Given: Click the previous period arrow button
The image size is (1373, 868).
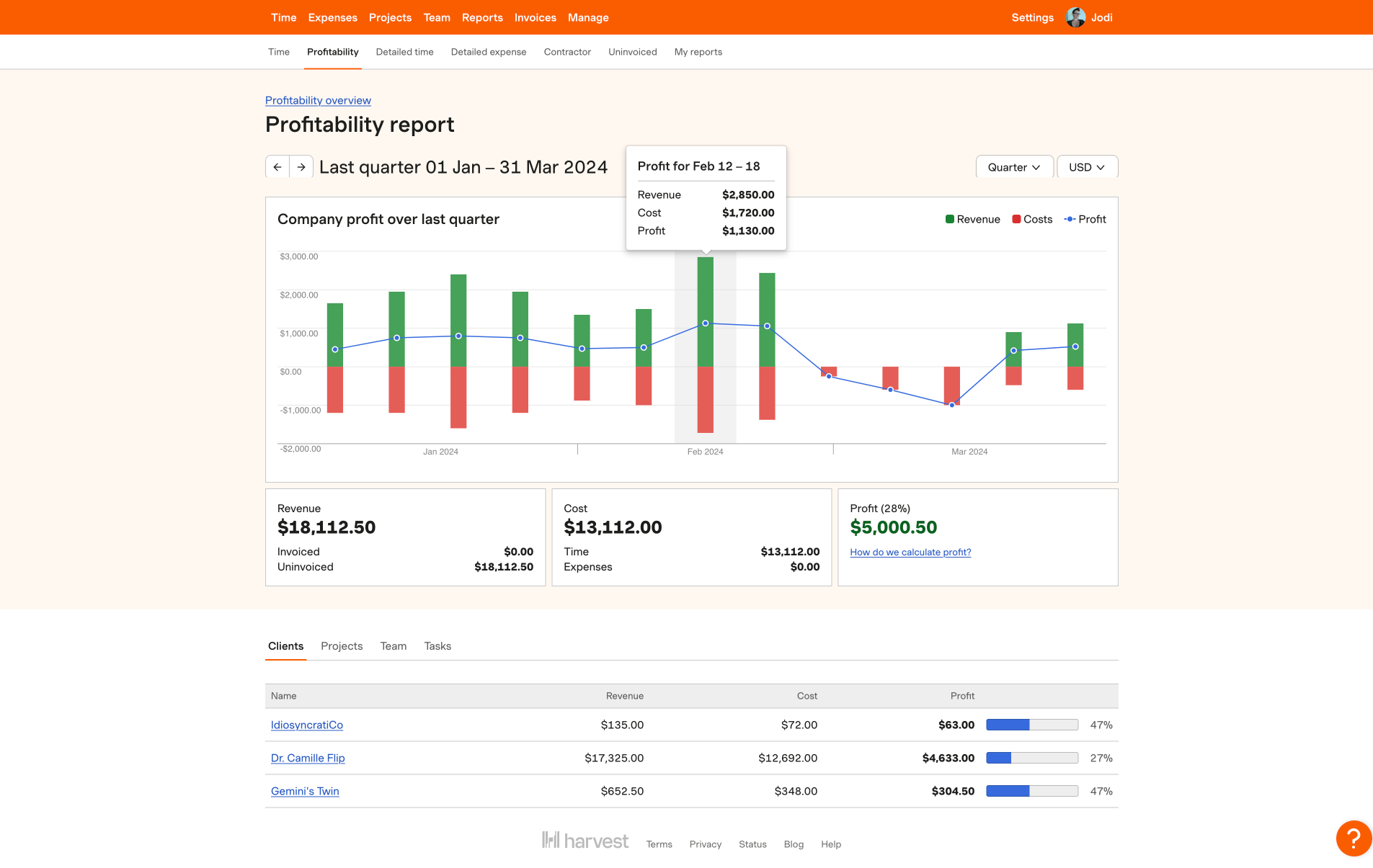Looking at the screenshot, I should click(x=277, y=167).
